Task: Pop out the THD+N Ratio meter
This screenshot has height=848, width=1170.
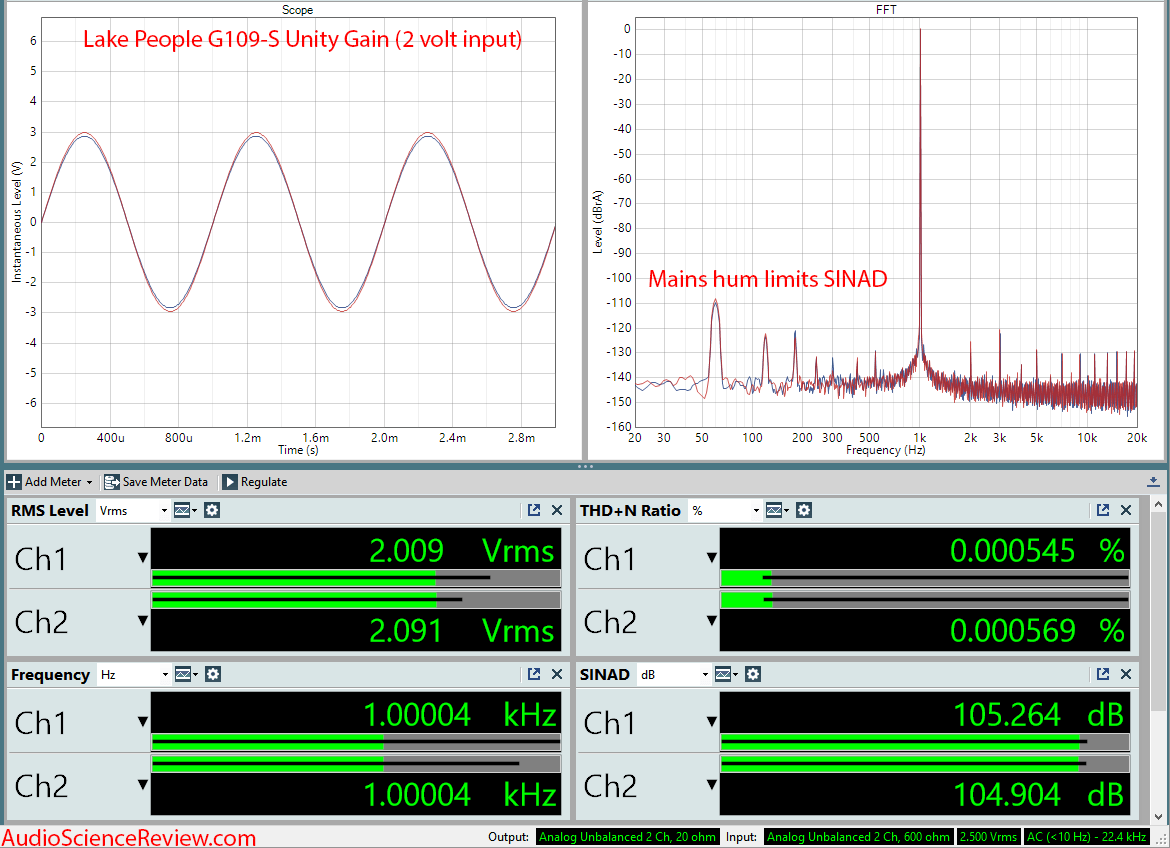Action: 1103,511
